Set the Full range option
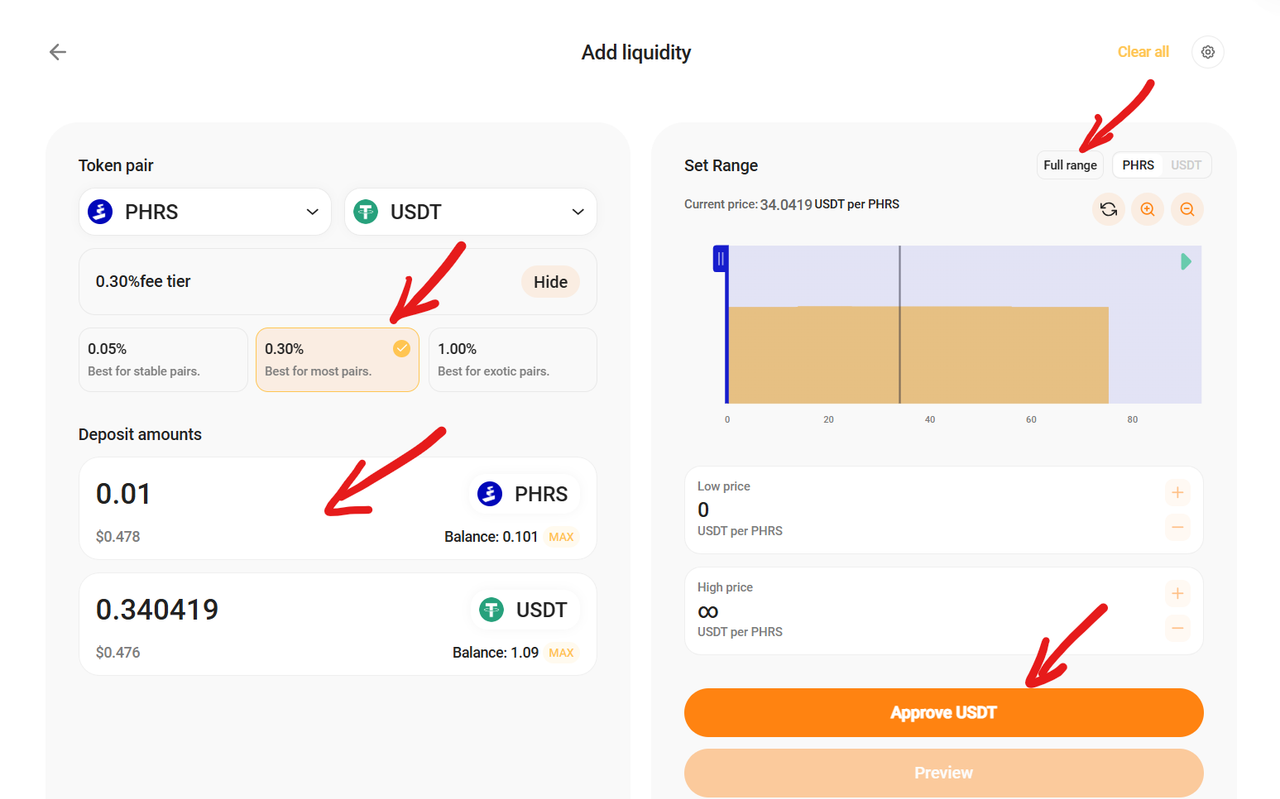The height and width of the screenshot is (799, 1280). (1070, 165)
